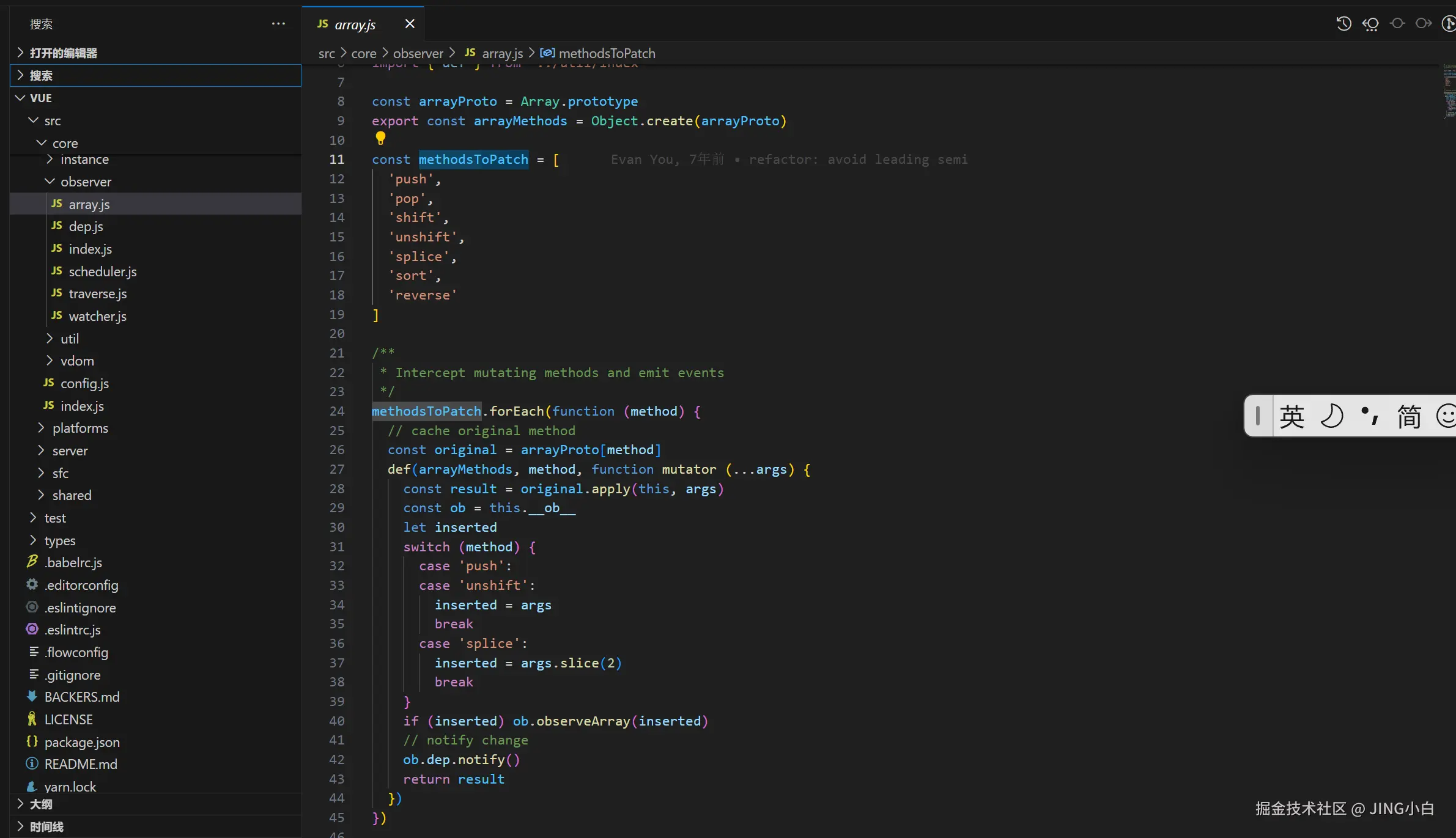Select the array.js editor tab
This screenshot has height=838, width=1456.
[355, 24]
